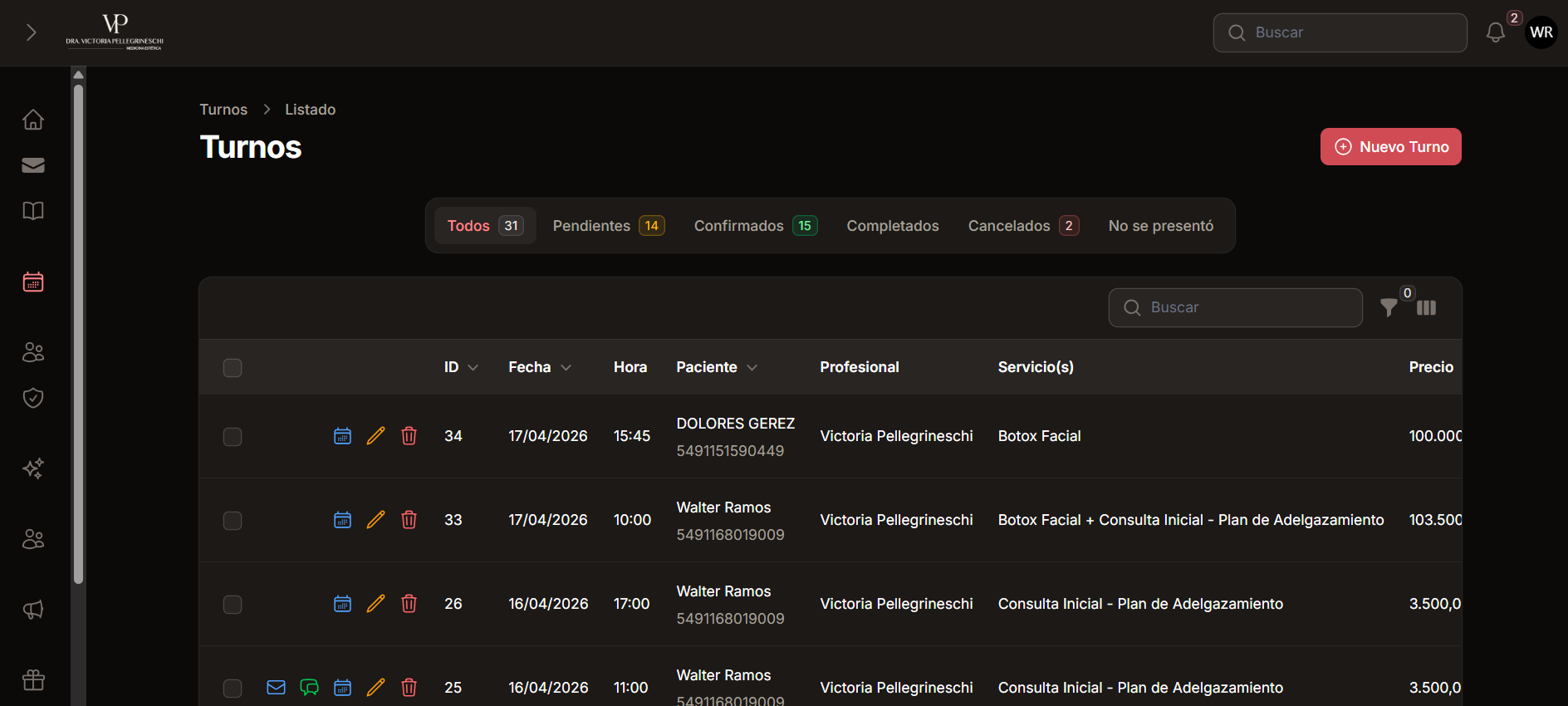Click the green chat icon for turno 25
The image size is (1568, 706).
tap(309, 687)
